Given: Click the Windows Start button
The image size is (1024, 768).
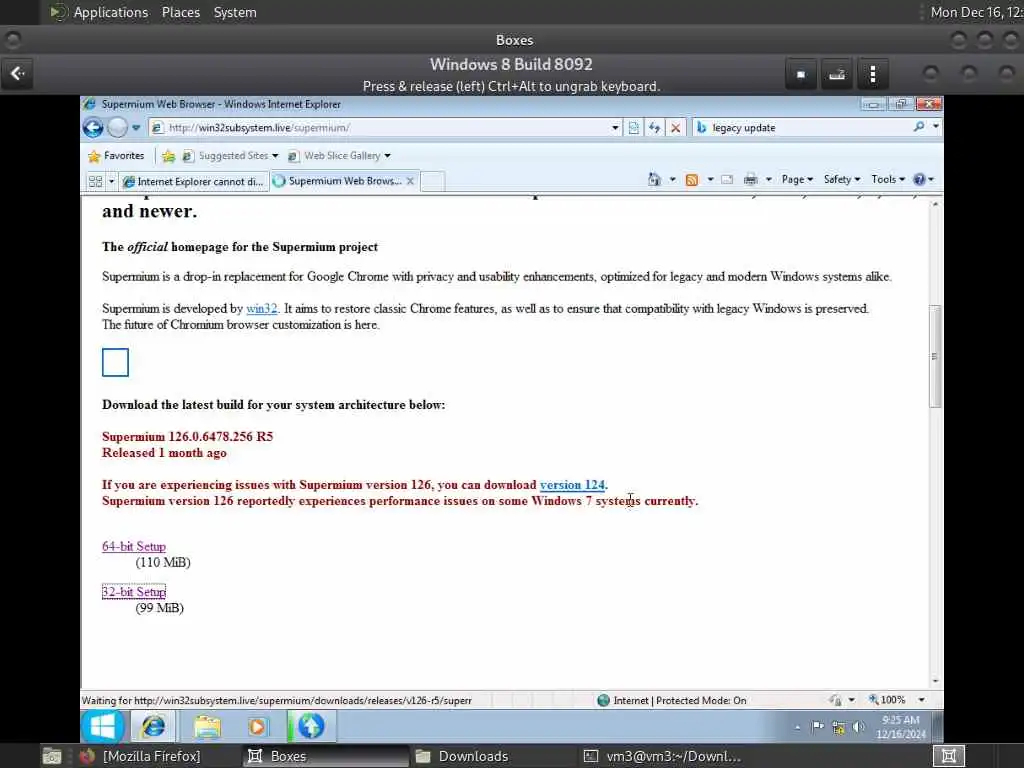Looking at the screenshot, I should 103,726.
